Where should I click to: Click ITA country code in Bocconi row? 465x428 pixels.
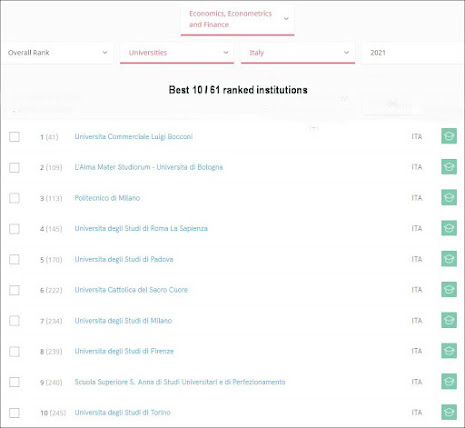(x=417, y=137)
